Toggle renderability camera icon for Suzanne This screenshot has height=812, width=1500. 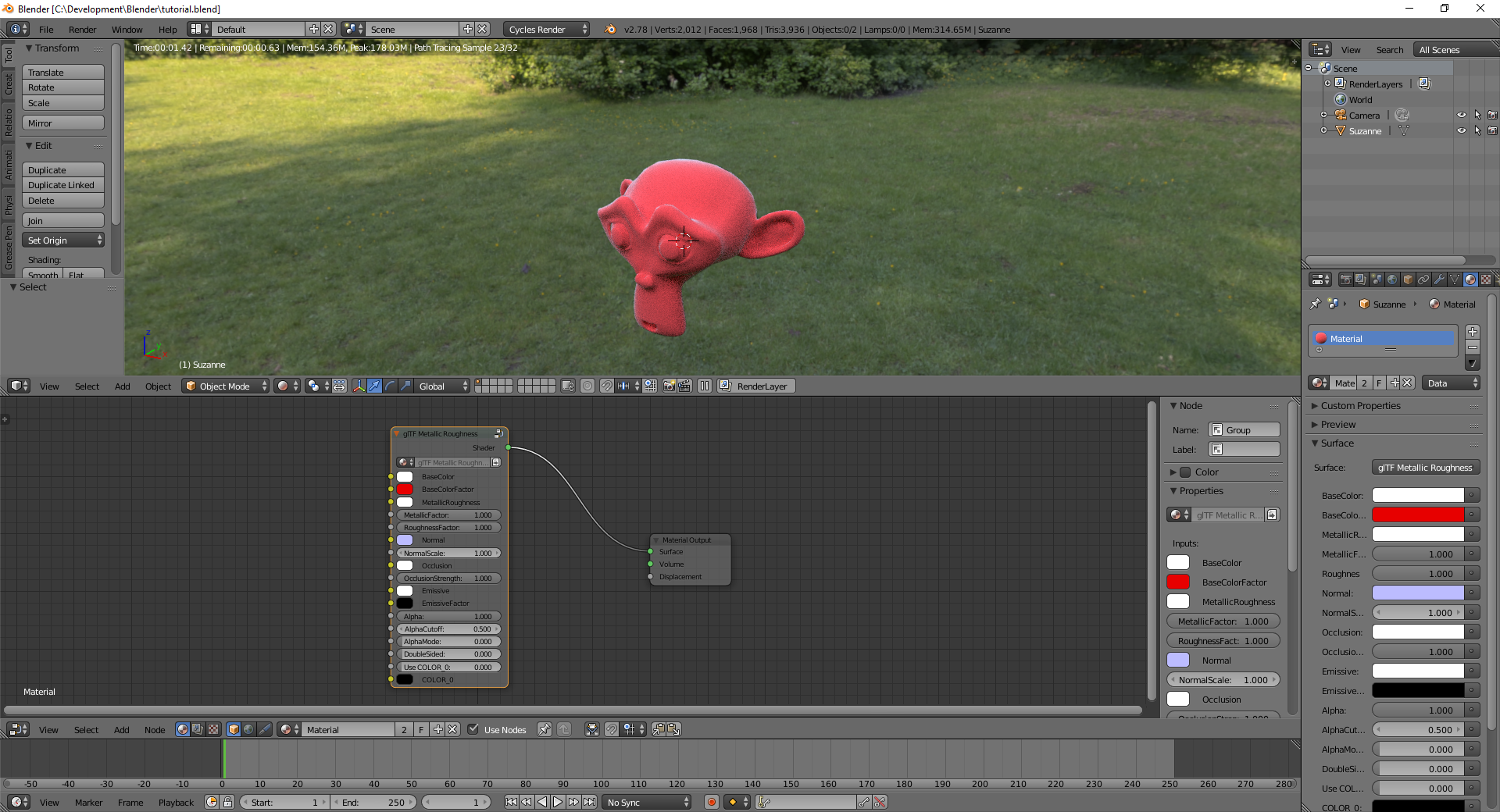pyautogui.click(x=1492, y=130)
